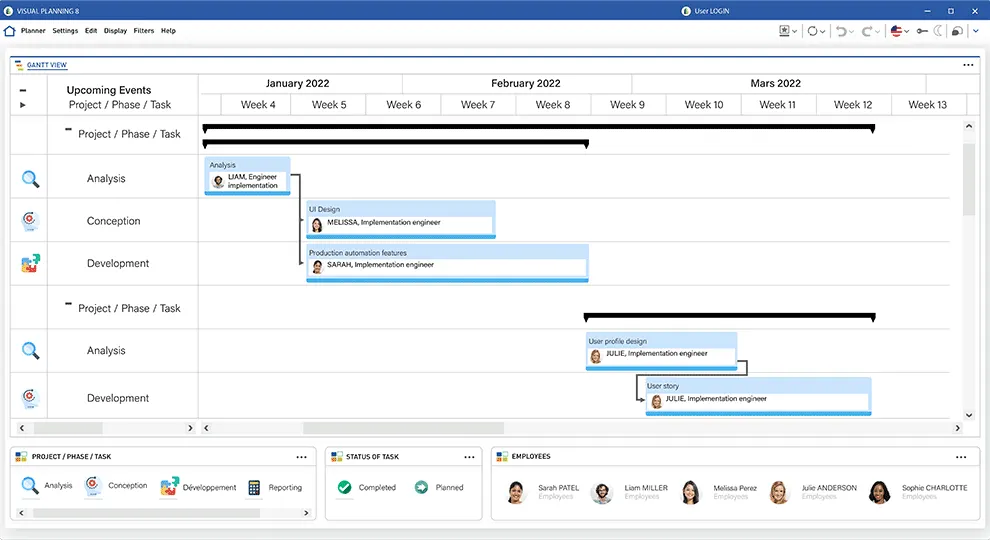Open the Filters menu
The image size is (990, 540).
point(144,31)
